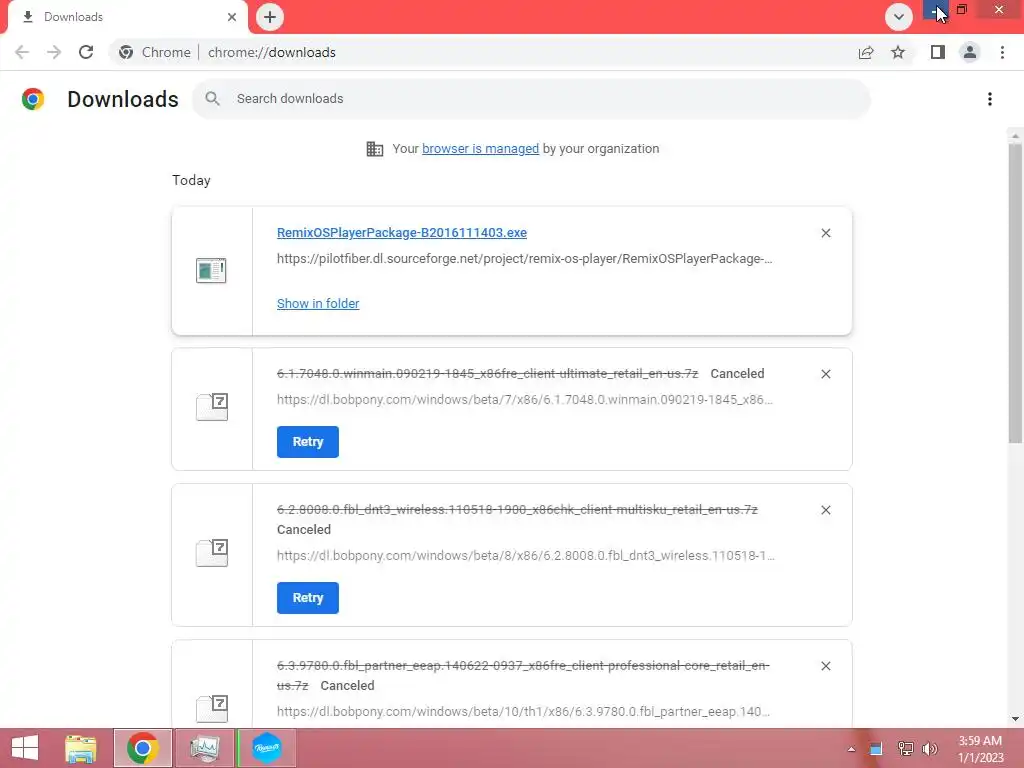
Task: Click the page vertical scrollbar thumb
Action: [x=1015, y=293]
